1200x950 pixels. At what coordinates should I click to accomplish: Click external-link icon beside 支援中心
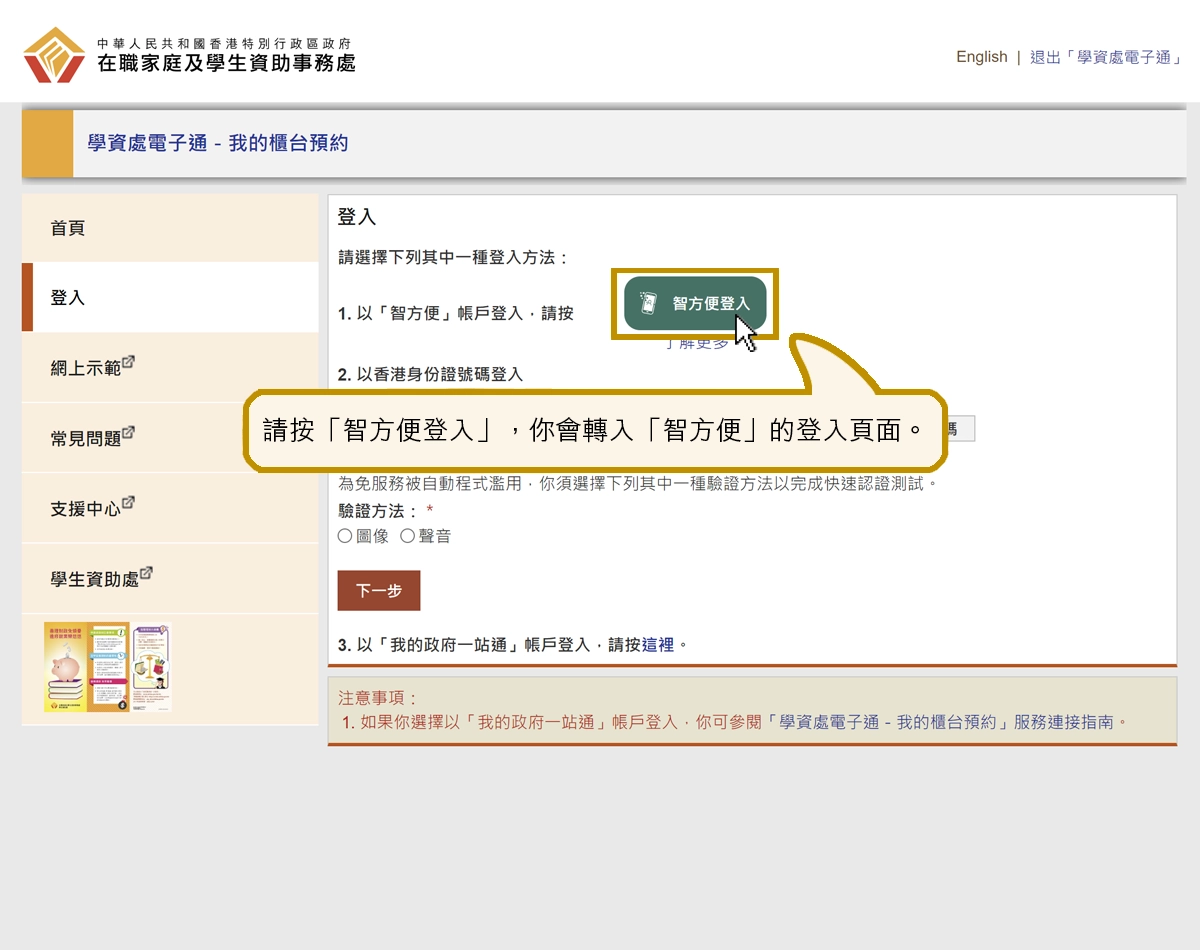128,502
